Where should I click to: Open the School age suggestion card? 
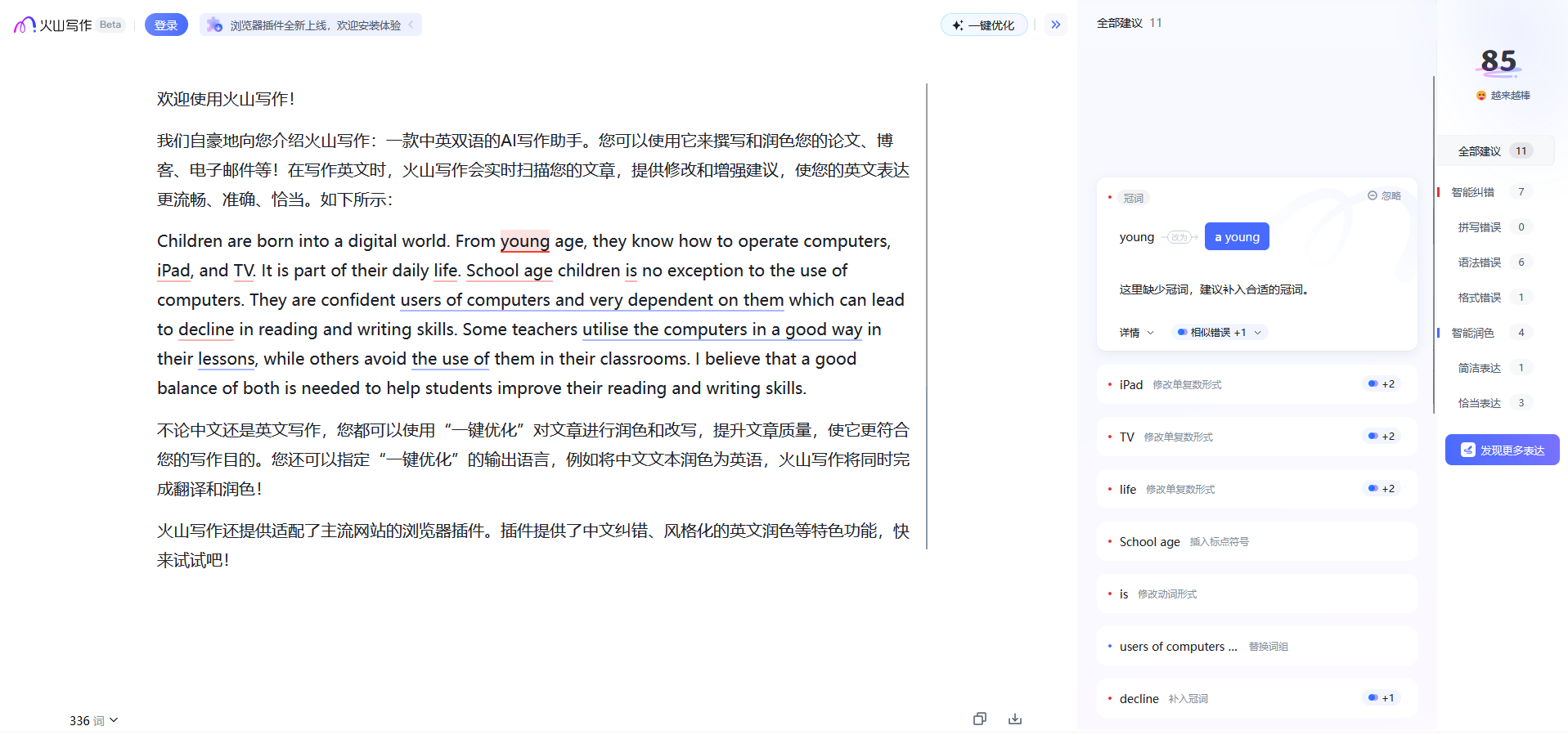pos(1256,541)
